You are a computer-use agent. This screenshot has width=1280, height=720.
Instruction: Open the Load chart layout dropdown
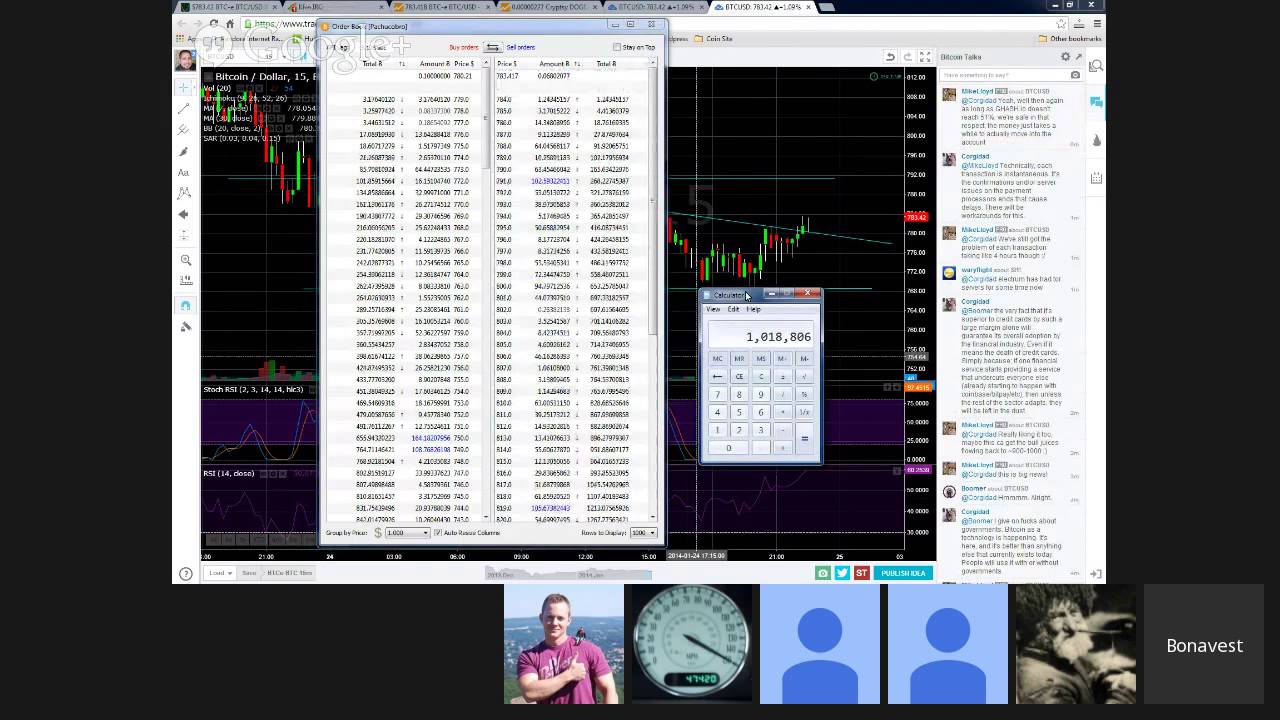(x=220, y=573)
